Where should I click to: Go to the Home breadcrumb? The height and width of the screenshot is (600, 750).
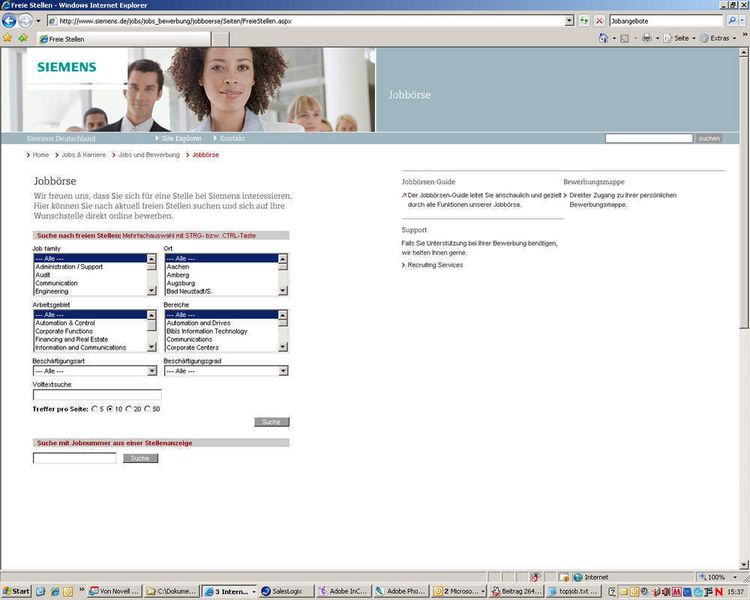pyautogui.click(x=41, y=155)
